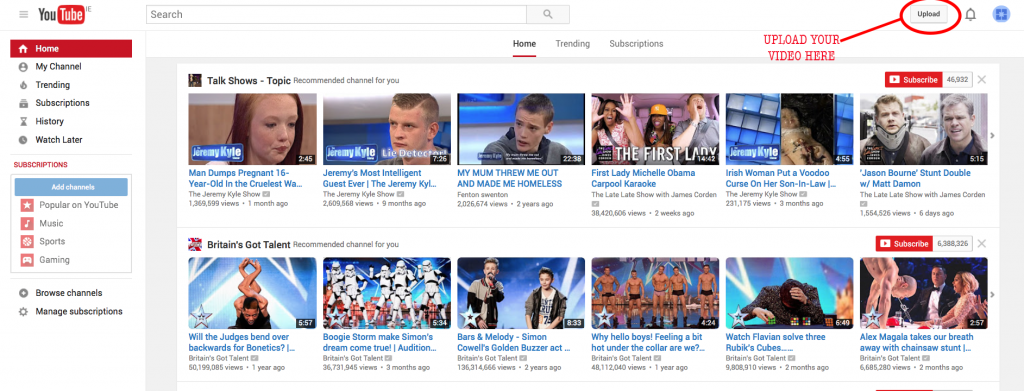Switch to the Trending tab
This screenshot has width=1024, height=391.
(573, 44)
